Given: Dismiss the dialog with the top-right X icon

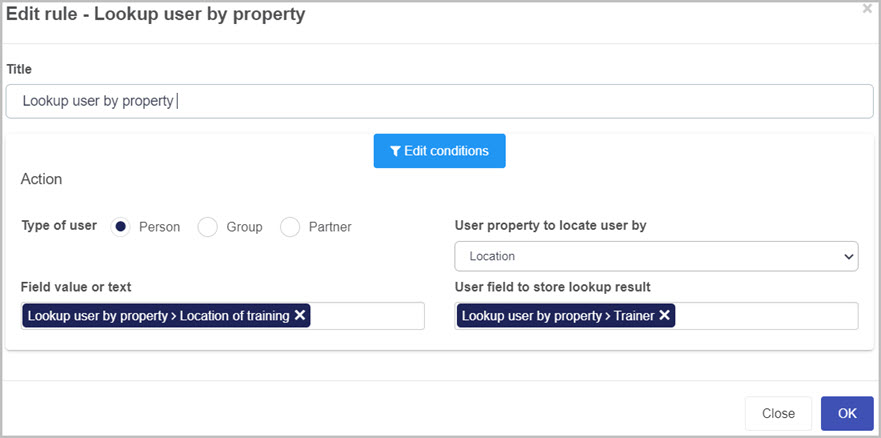Looking at the screenshot, I should [867, 8].
